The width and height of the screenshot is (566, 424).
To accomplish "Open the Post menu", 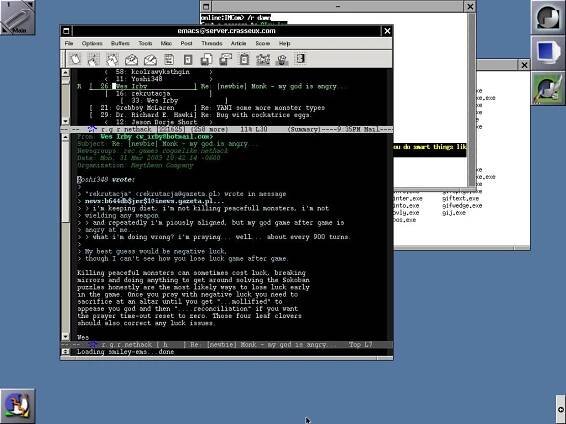I will click(x=186, y=43).
